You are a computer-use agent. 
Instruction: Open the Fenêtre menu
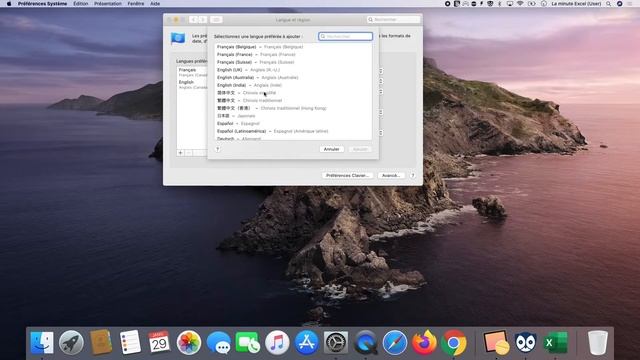point(136,4)
